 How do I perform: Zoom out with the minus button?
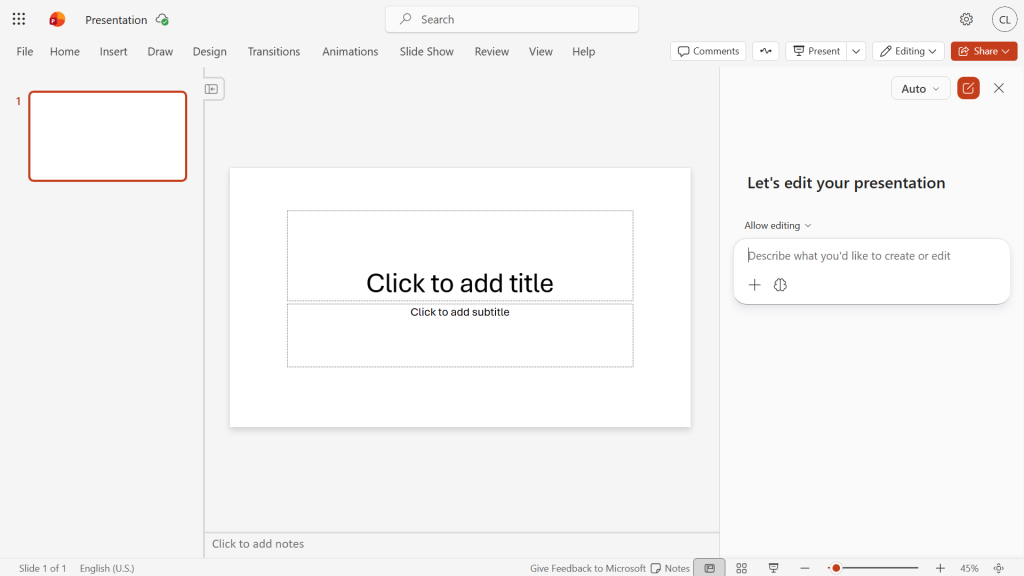click(805, 568)
